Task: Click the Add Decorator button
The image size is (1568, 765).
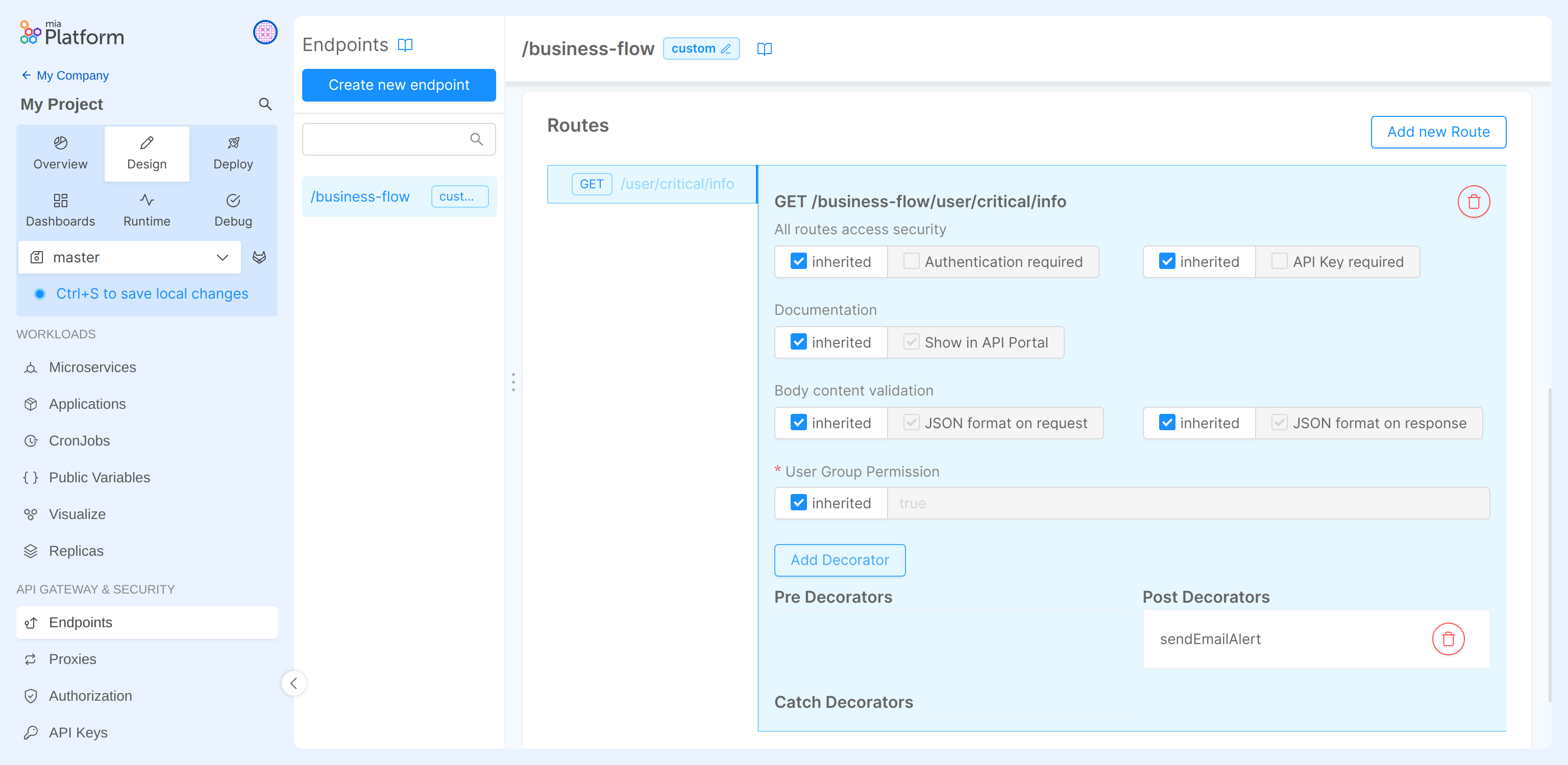Action: (840, 560)
